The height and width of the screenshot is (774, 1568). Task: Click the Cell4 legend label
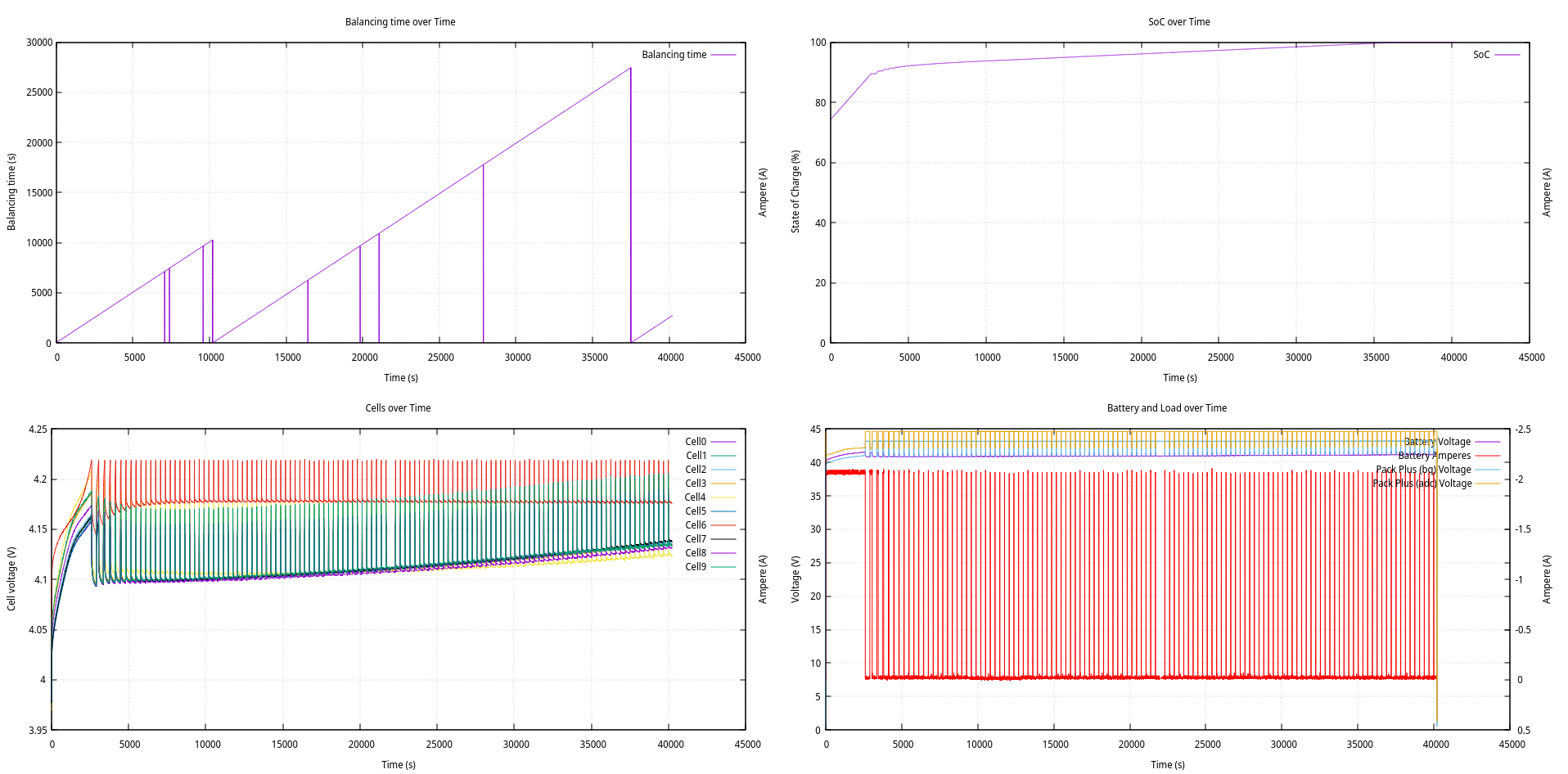pyautogui.click(x=696, y=497)
